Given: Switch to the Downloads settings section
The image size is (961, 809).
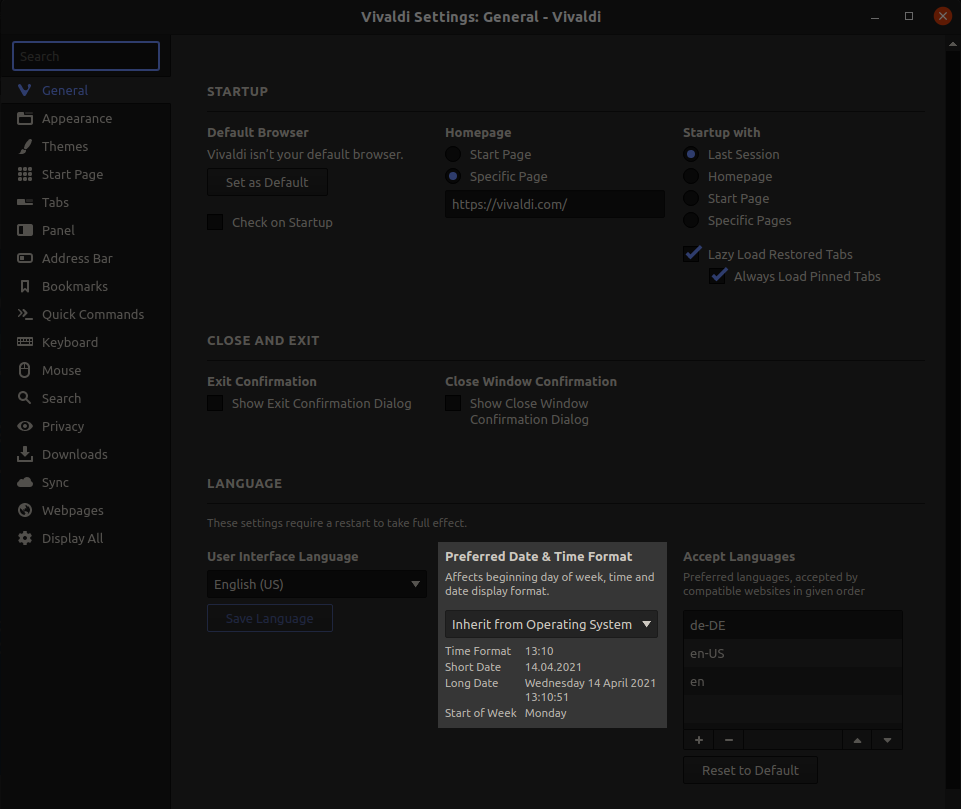Looking at the screenshot, I should click(74, 455).
